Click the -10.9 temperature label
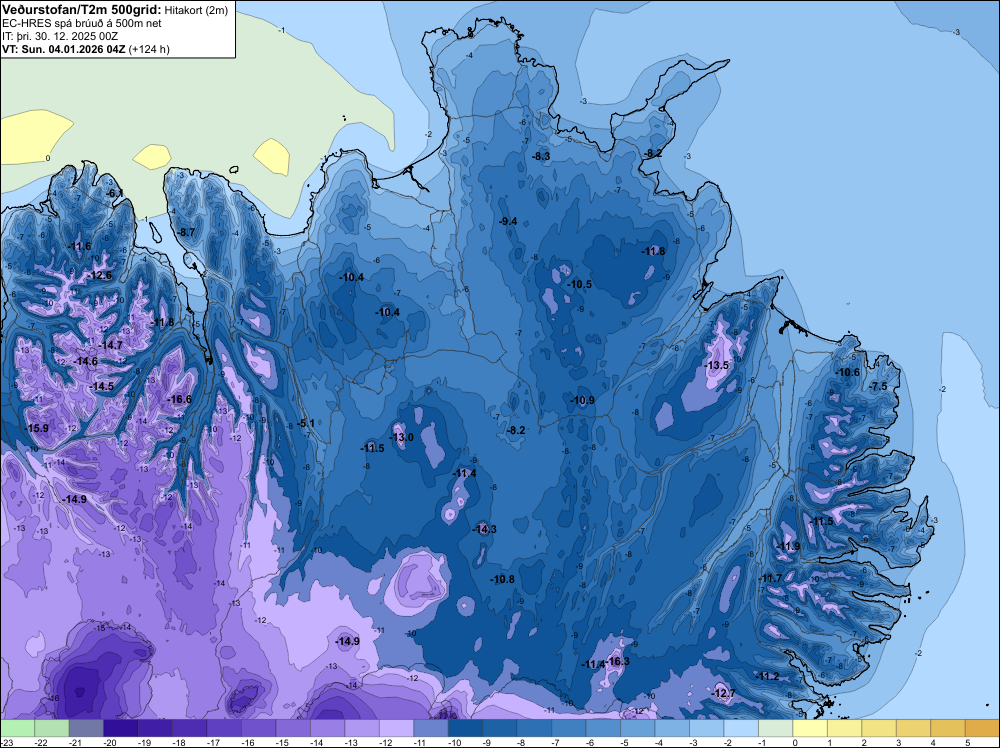The image size is (1000, 748). pos(582,400)
